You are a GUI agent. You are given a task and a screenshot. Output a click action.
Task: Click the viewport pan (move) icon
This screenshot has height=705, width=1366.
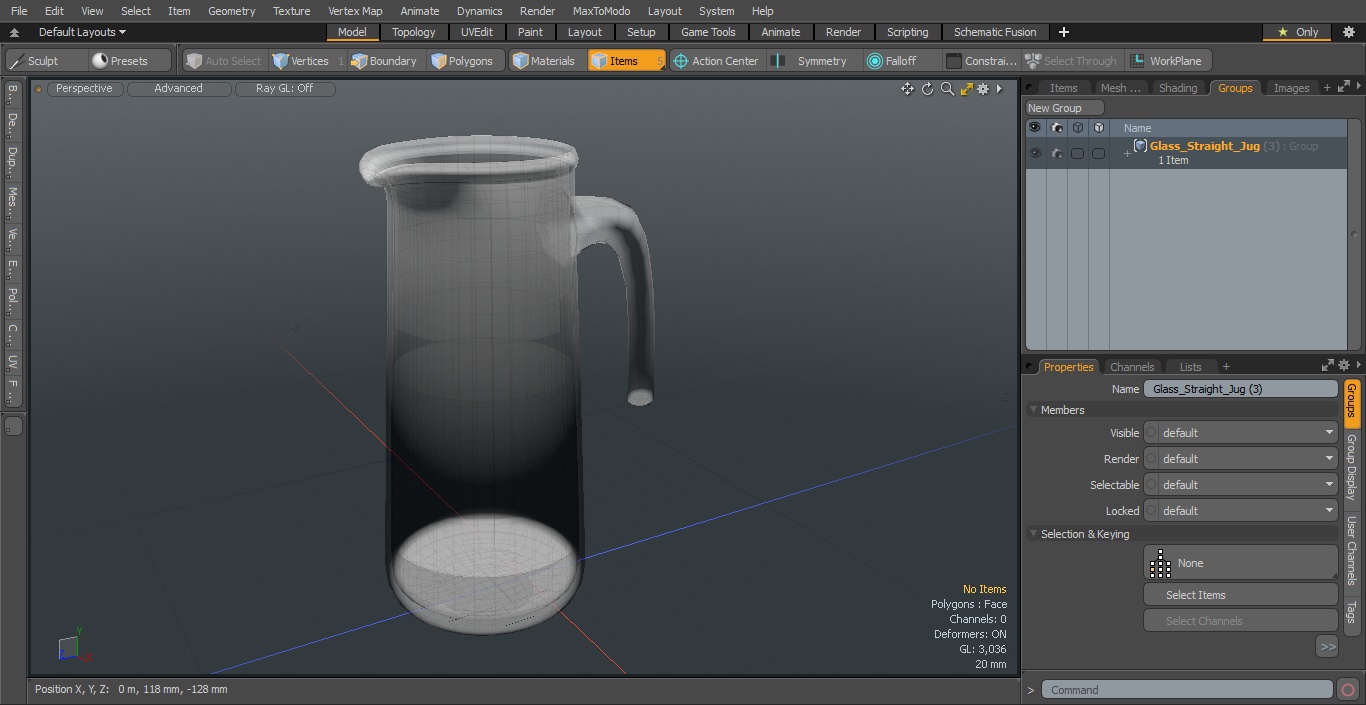pyautogui.click(x=907, y=89)
